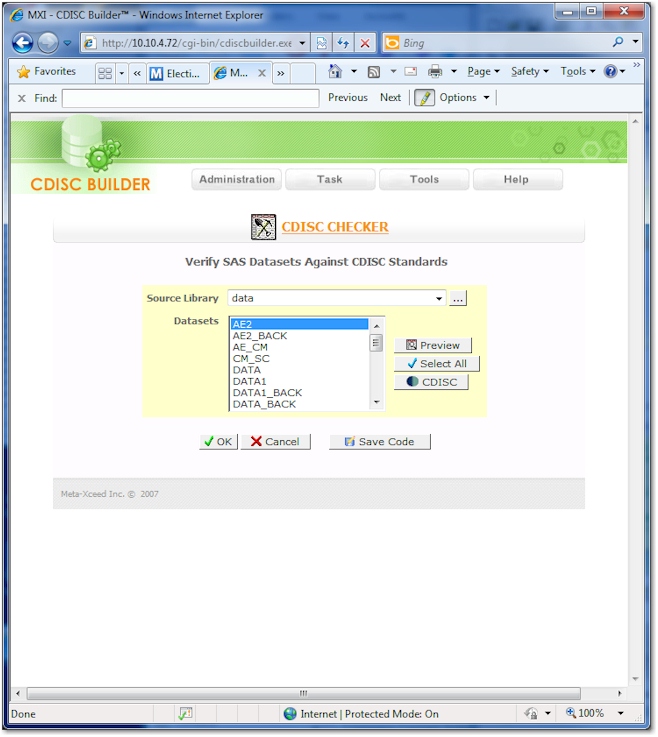Viewport: 658px width, 737px height.
Task: Open the Print options dropdown arrow
Action: coord(454,71)
